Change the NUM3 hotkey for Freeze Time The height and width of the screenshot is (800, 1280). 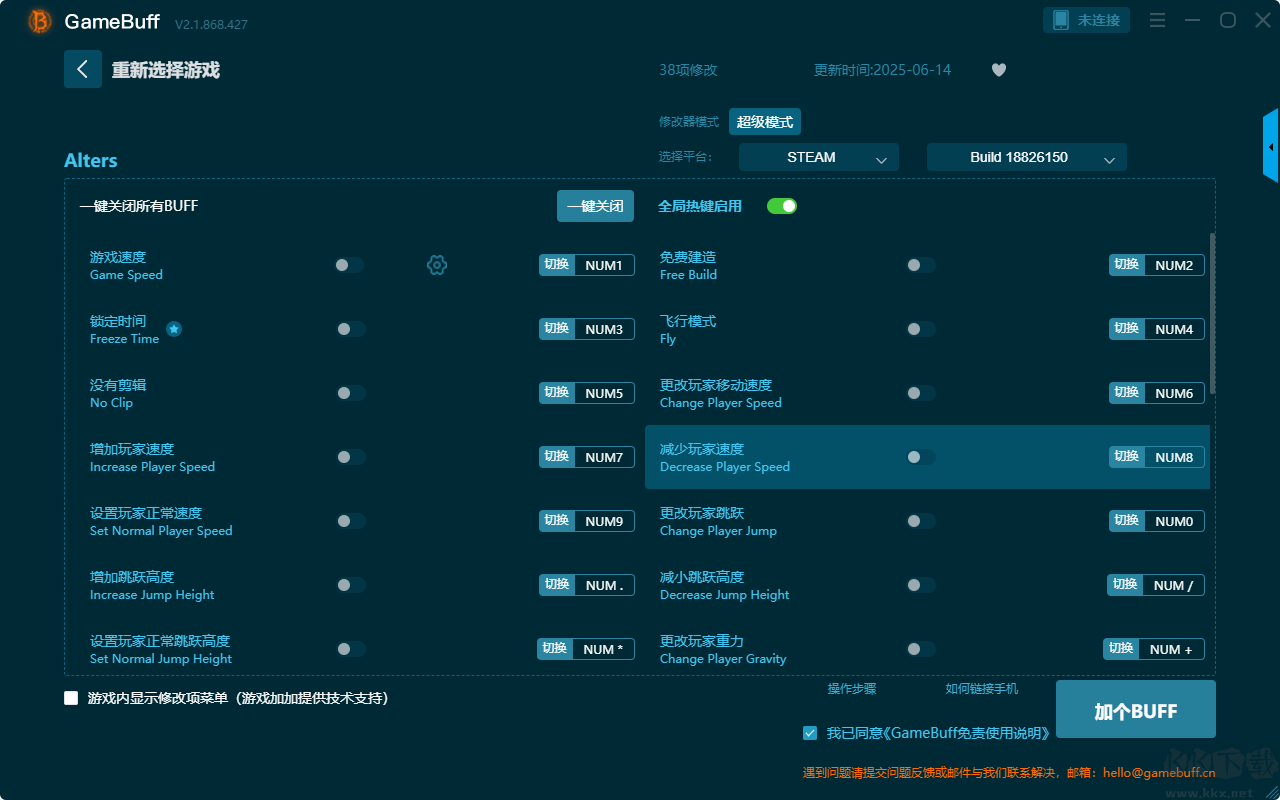click(604, 329)
